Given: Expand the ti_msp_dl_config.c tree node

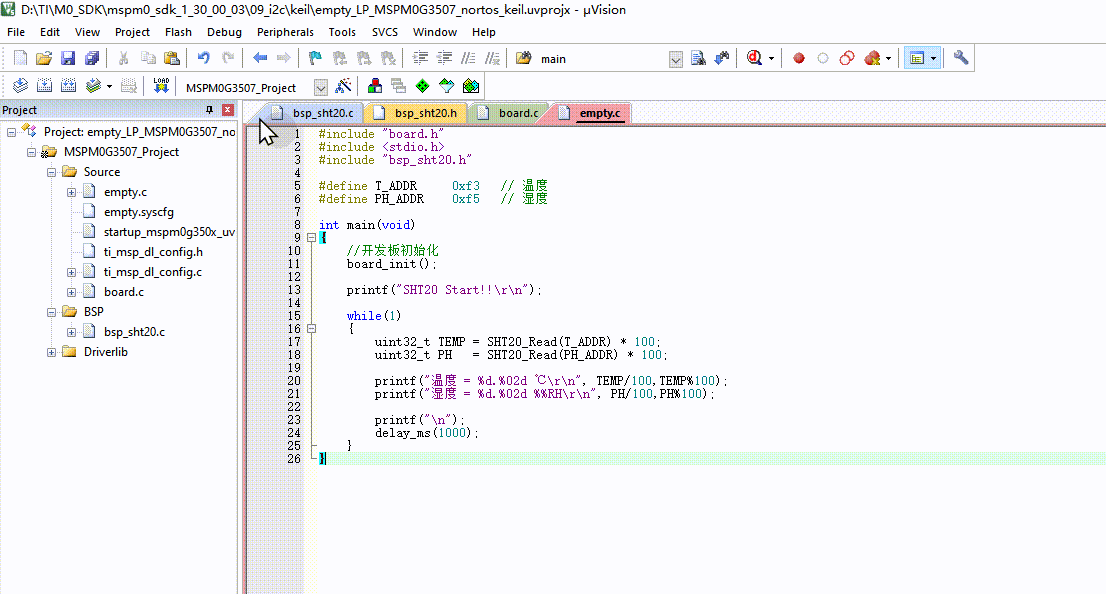Looking at the screenshot, I should [71, 272].
